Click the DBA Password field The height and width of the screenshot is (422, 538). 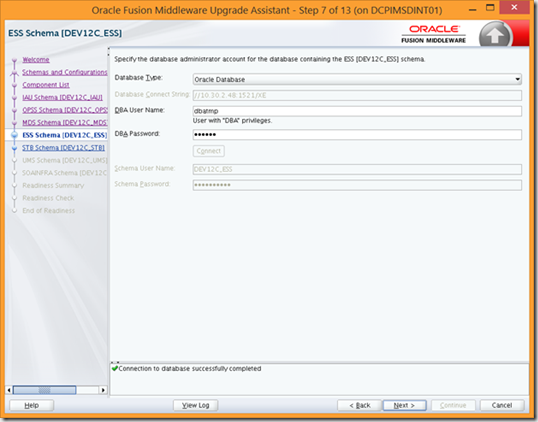(357, 134)
